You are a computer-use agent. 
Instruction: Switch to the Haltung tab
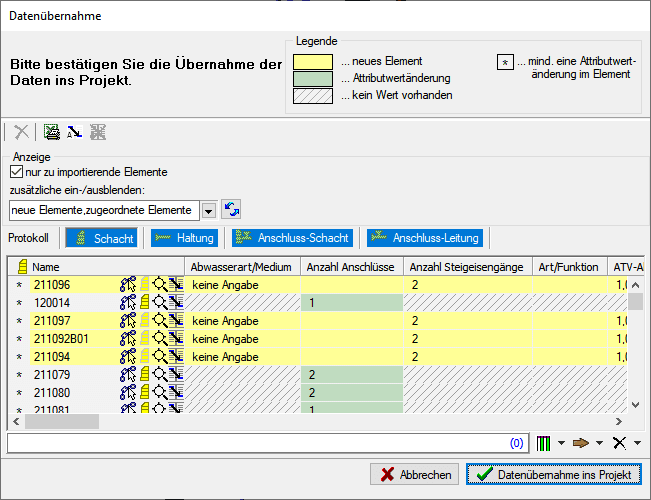[x=182, y=238]
